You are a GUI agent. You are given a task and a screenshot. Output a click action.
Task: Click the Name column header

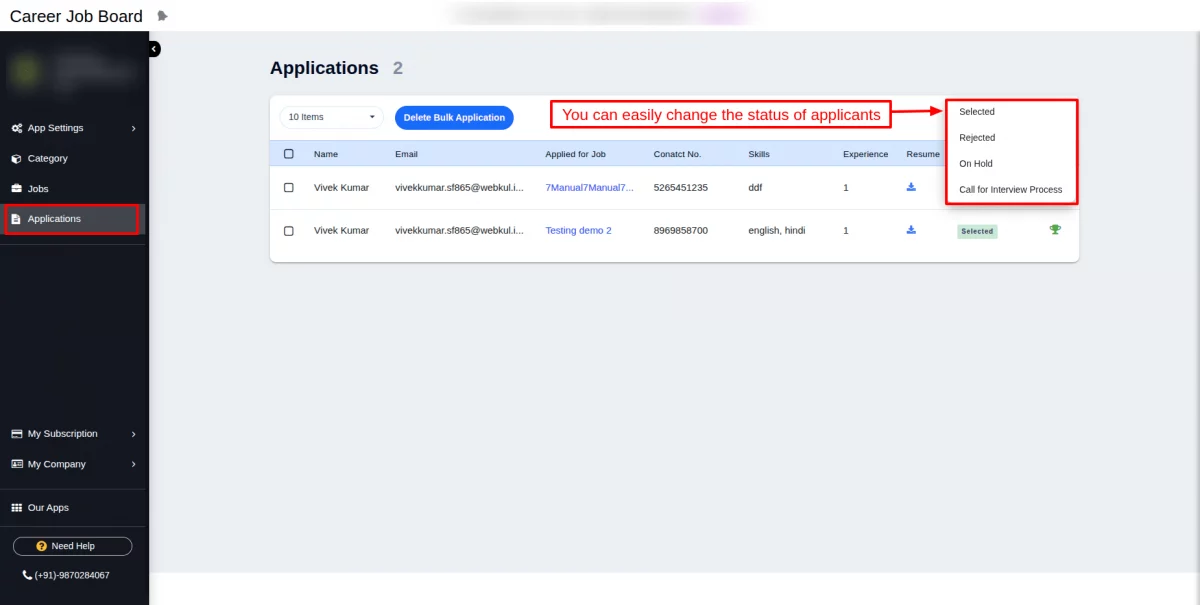tap(326, 154)
